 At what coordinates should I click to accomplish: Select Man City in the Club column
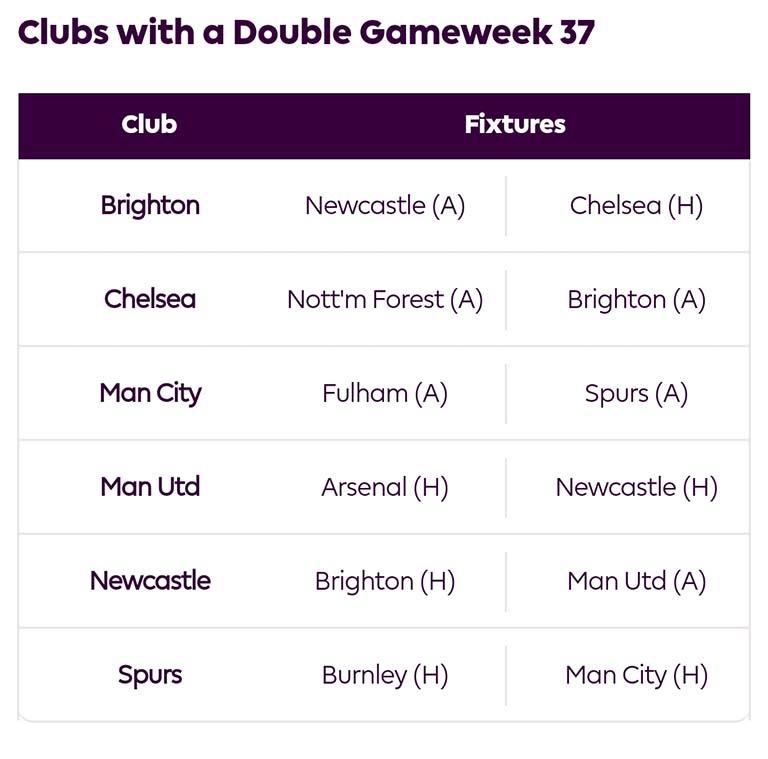tap(150, 393)
